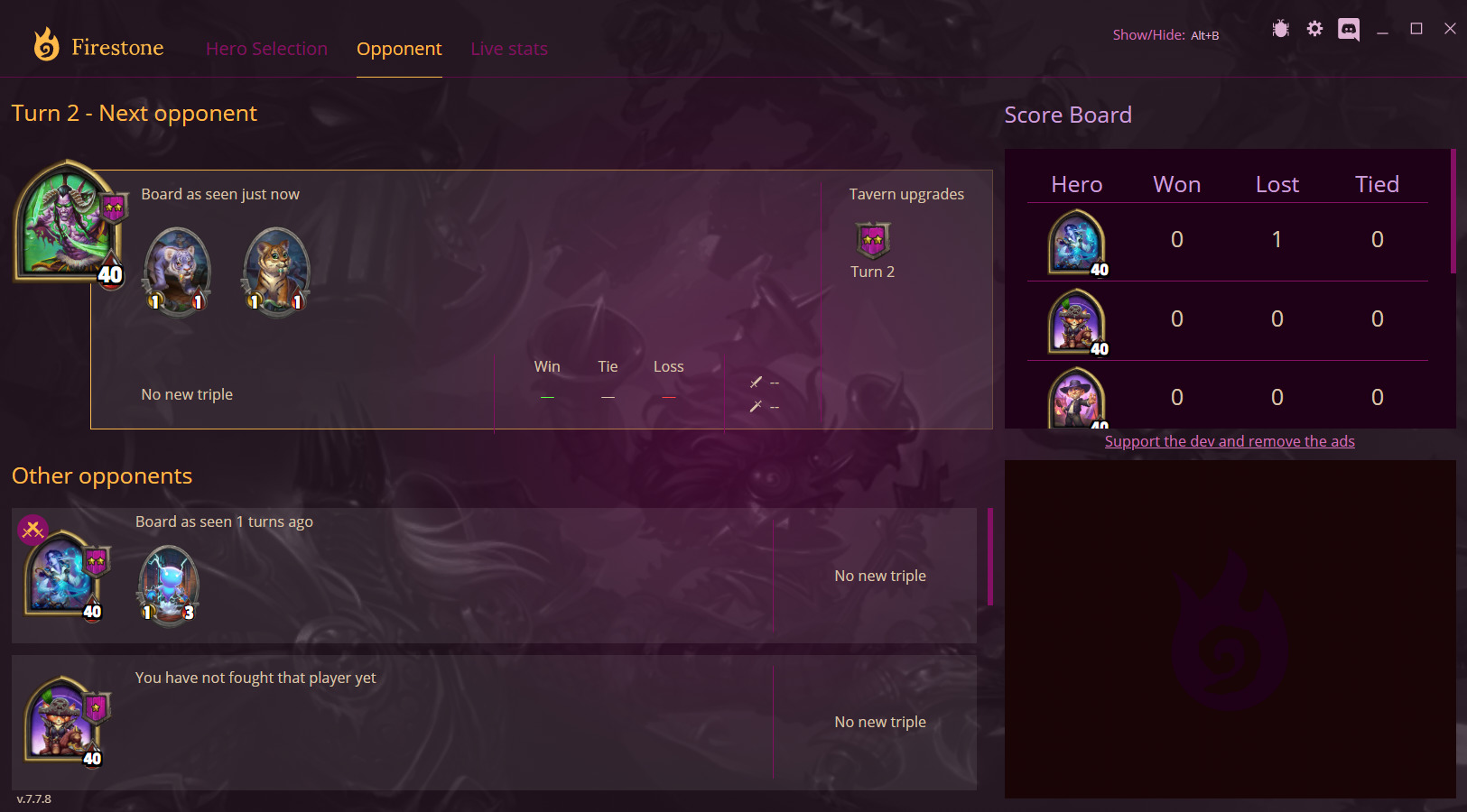Open the Discord link icon
Screen dimensions: 1467x812
click(x=1349, y=30)
